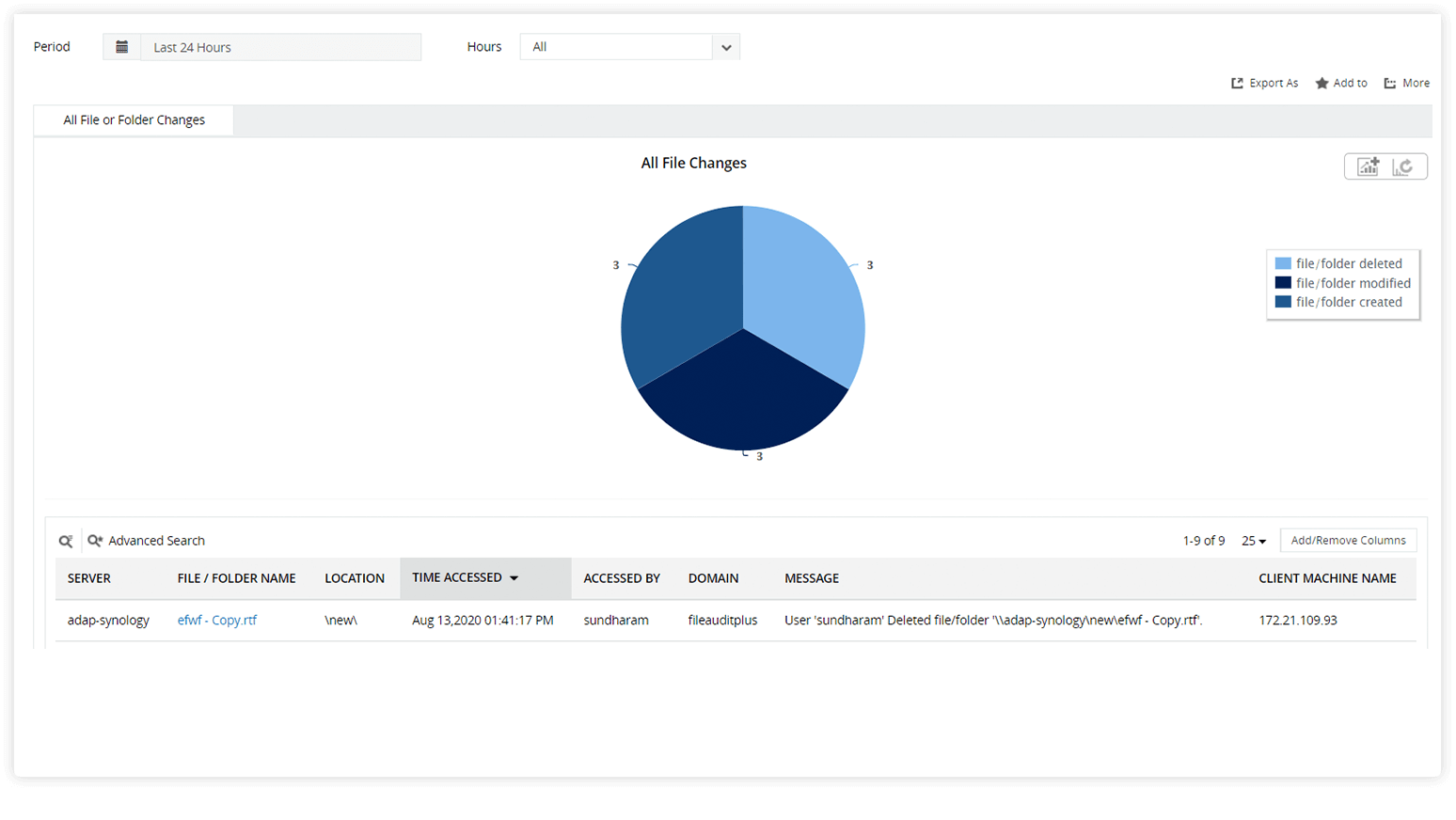The image size is (1456, 820).
Task: Click the Add/Remove Columns button
Action: 1348,540
